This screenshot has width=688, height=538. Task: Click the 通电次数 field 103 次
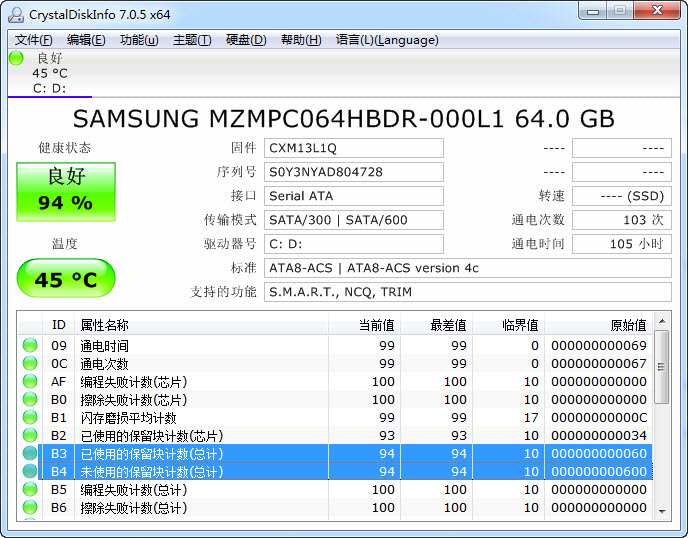[622, 220]
